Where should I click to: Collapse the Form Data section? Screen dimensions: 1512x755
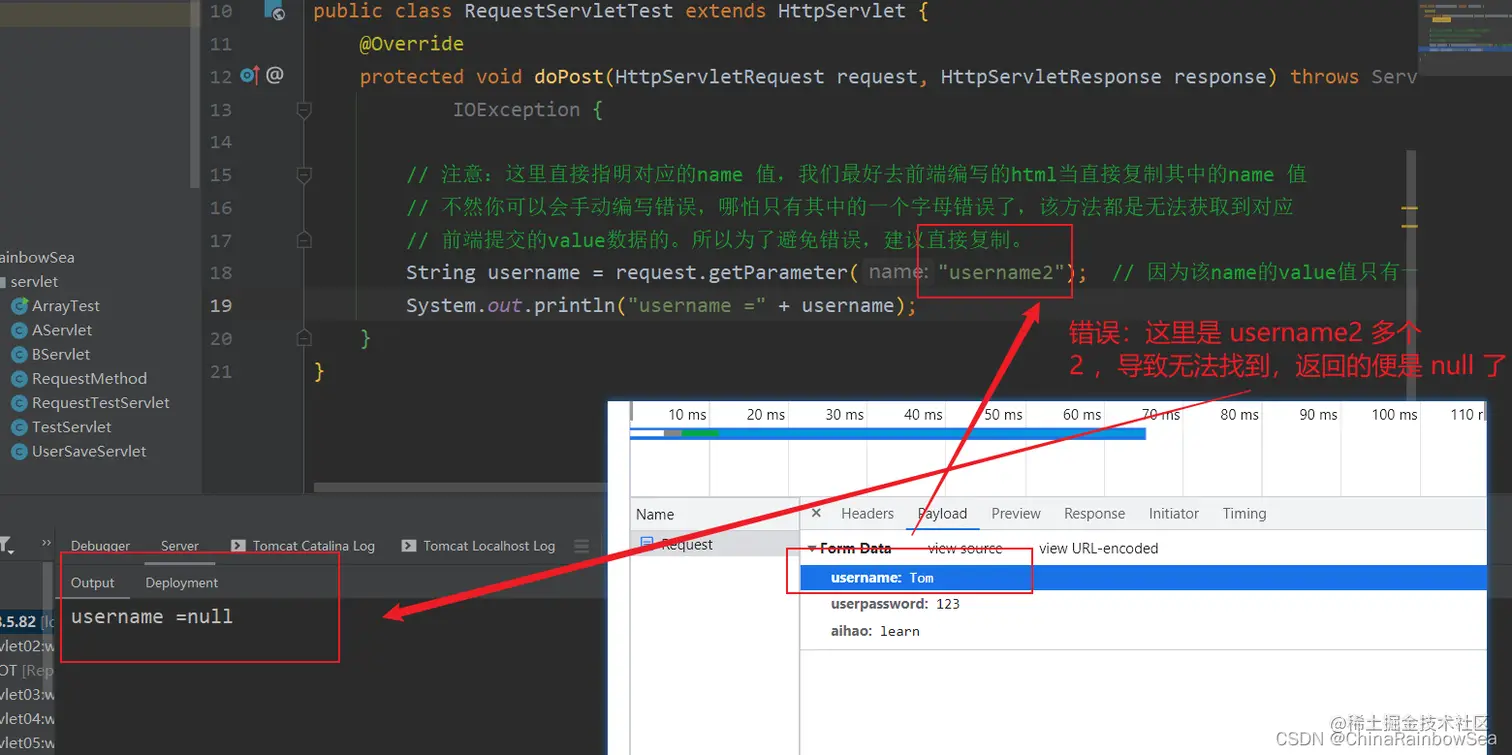(x=811, y=548)
